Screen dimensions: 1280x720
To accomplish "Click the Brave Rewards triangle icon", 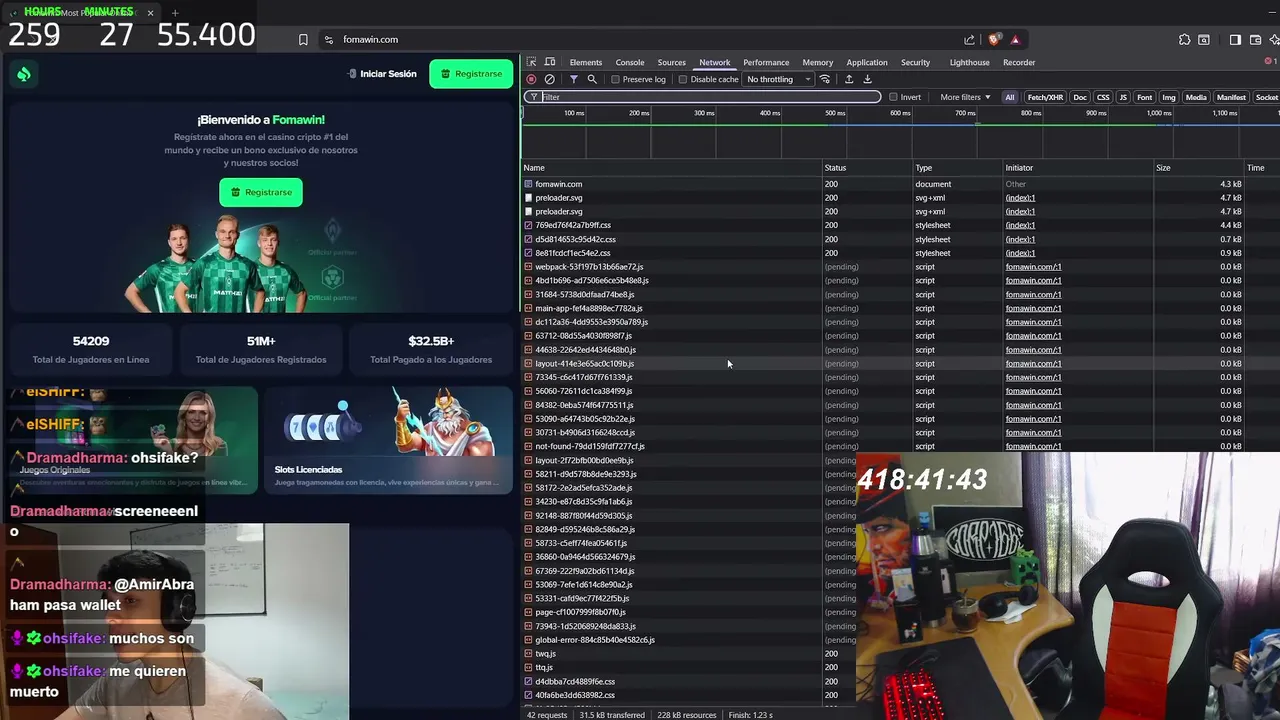I will 1015,40.
